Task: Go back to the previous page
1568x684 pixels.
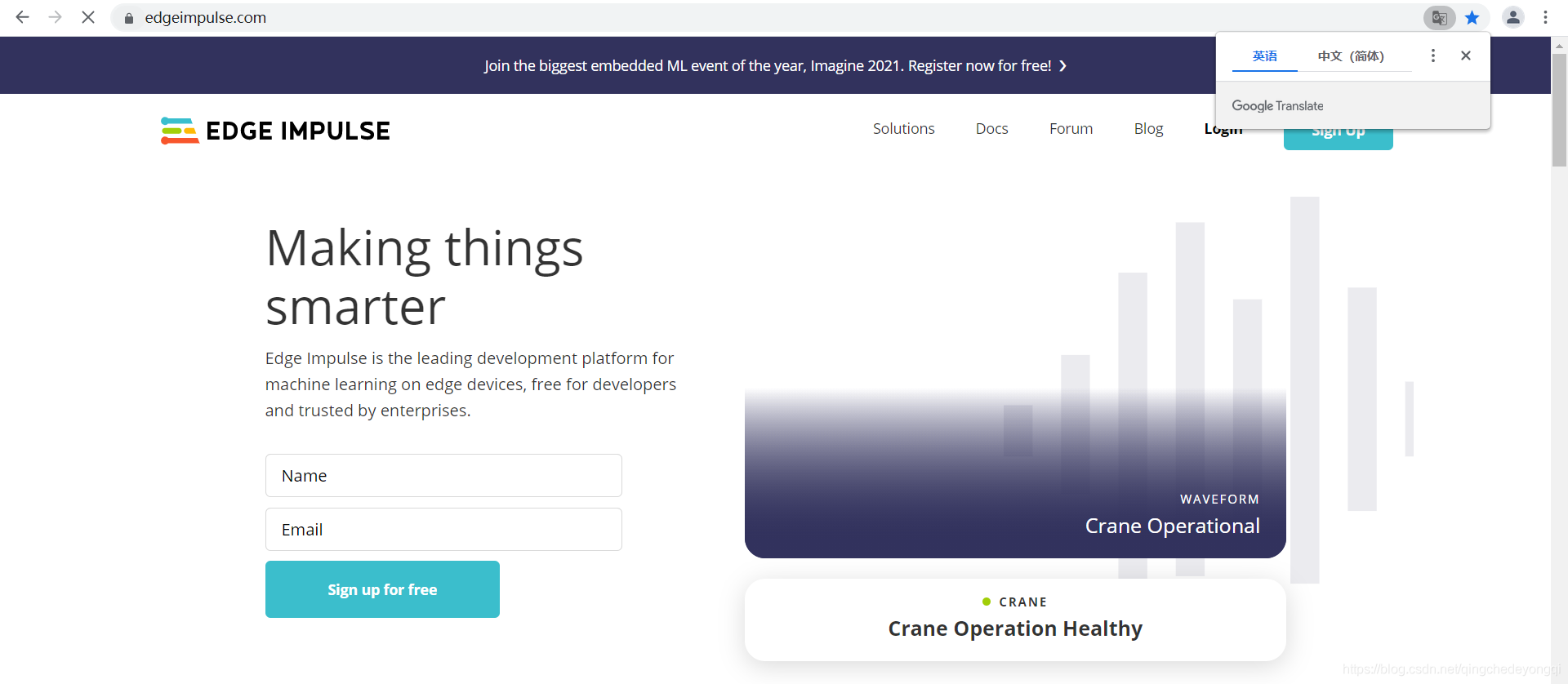Action: click(22, 17)
